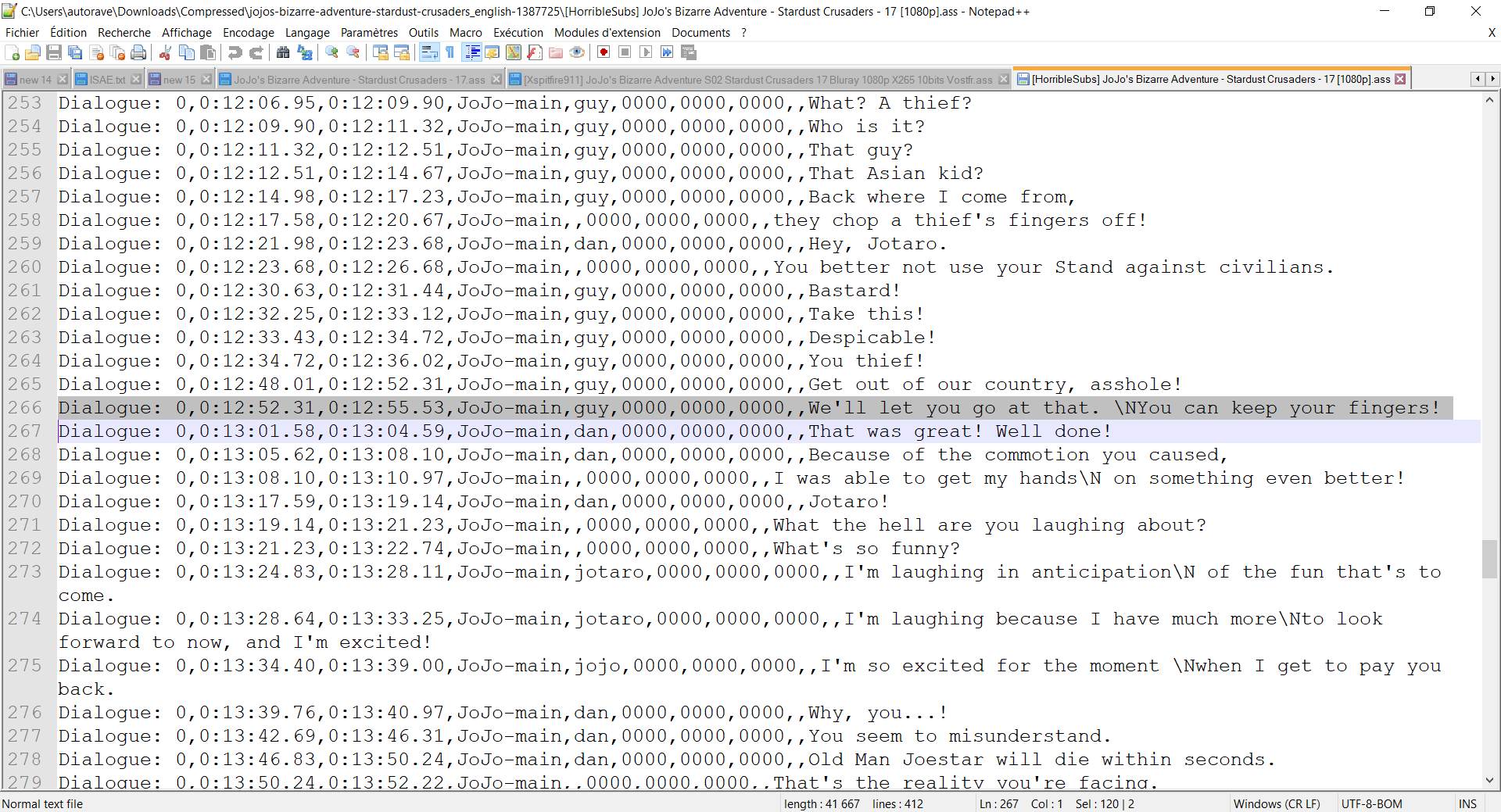The width and height of the screenshot is (1501, 812).
Task: Create a new document with the New icon
Action: point(12,52)
